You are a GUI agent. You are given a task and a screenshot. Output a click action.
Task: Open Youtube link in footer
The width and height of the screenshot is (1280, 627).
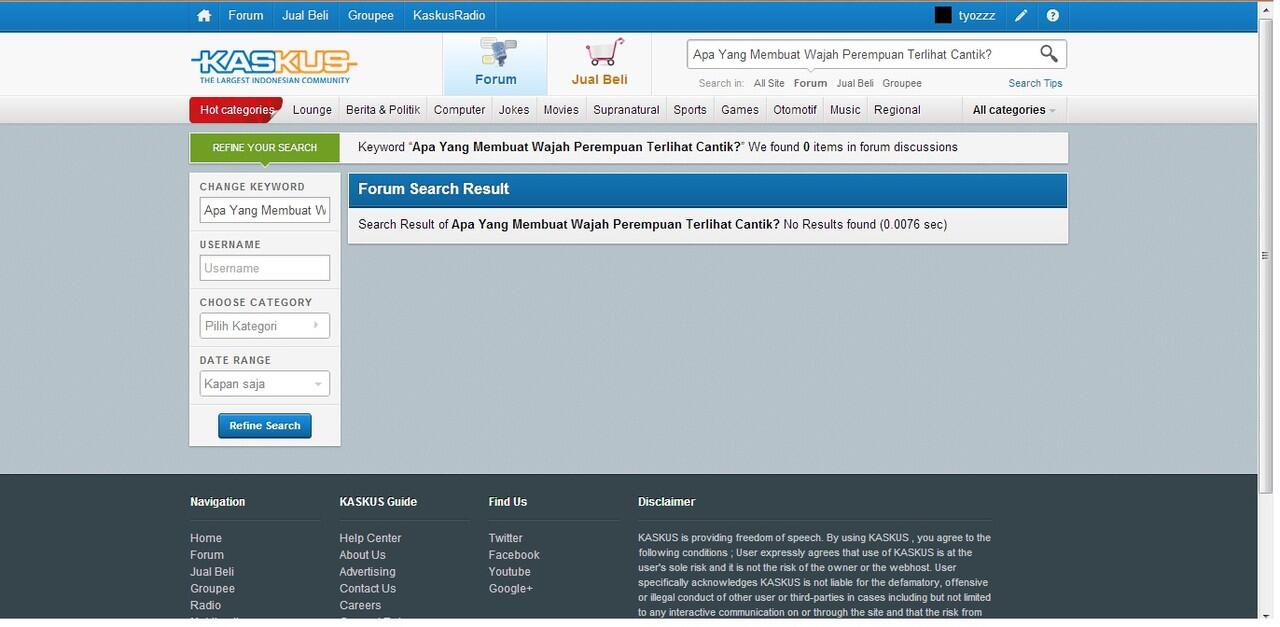(x=509, y=572)
